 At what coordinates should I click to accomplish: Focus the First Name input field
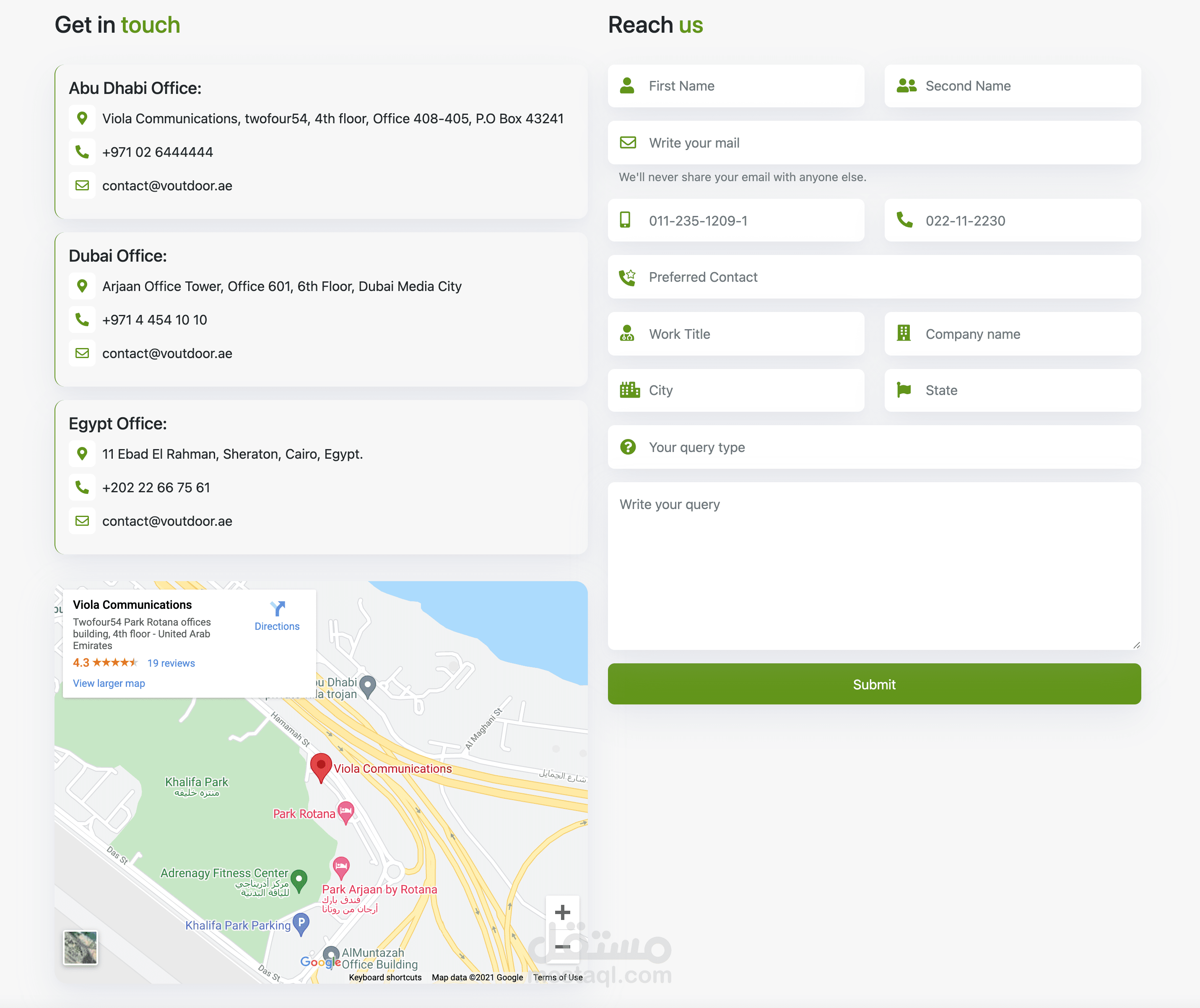tap(748, 86)
